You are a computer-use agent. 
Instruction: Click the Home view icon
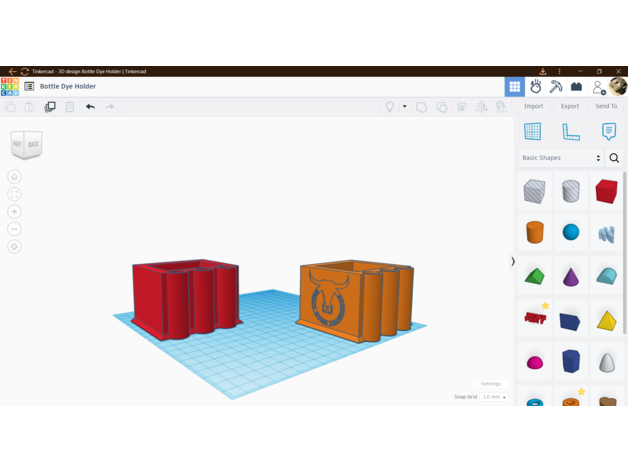click(14, 177)
